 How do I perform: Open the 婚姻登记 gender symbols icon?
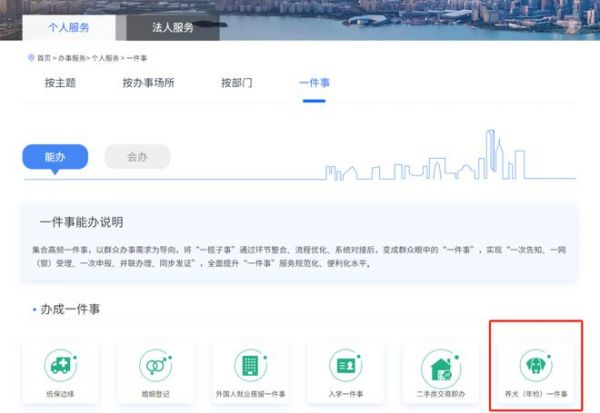coord(154,365)
